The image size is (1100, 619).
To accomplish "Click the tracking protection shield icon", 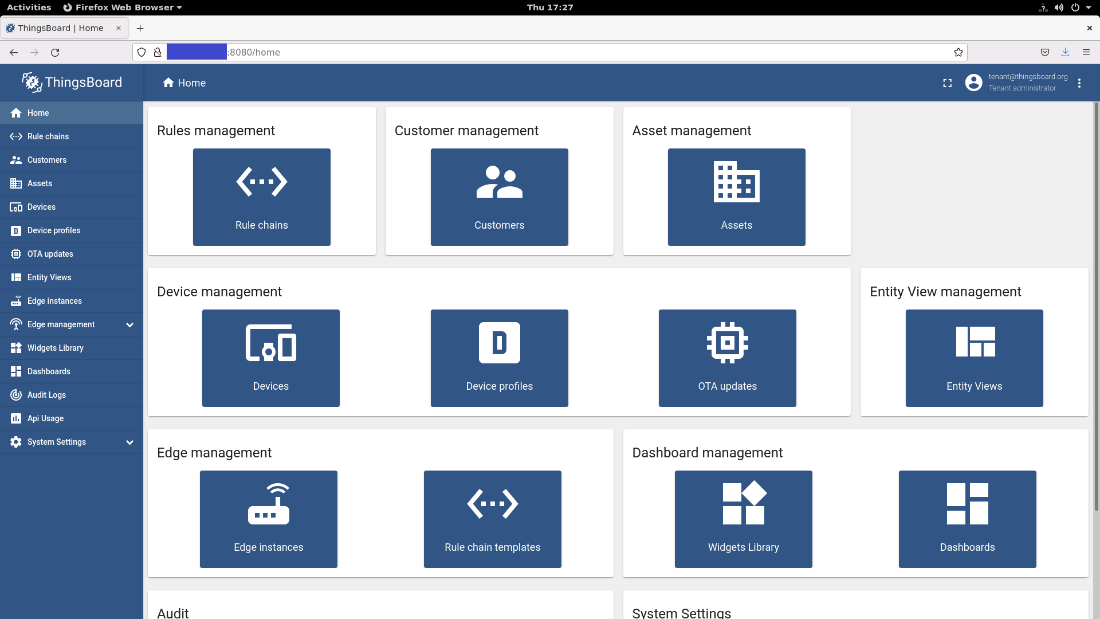I will coord(142,52).
